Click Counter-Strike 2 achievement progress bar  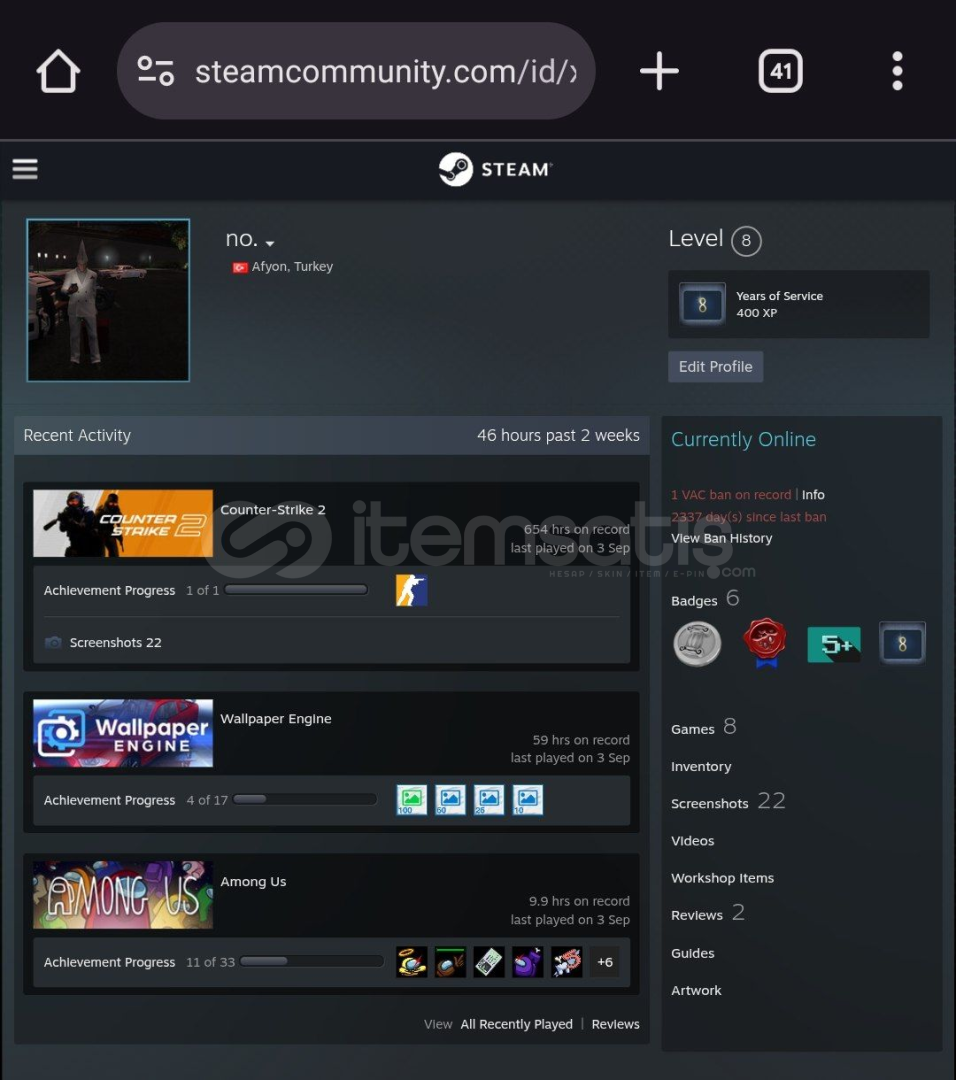296,590
